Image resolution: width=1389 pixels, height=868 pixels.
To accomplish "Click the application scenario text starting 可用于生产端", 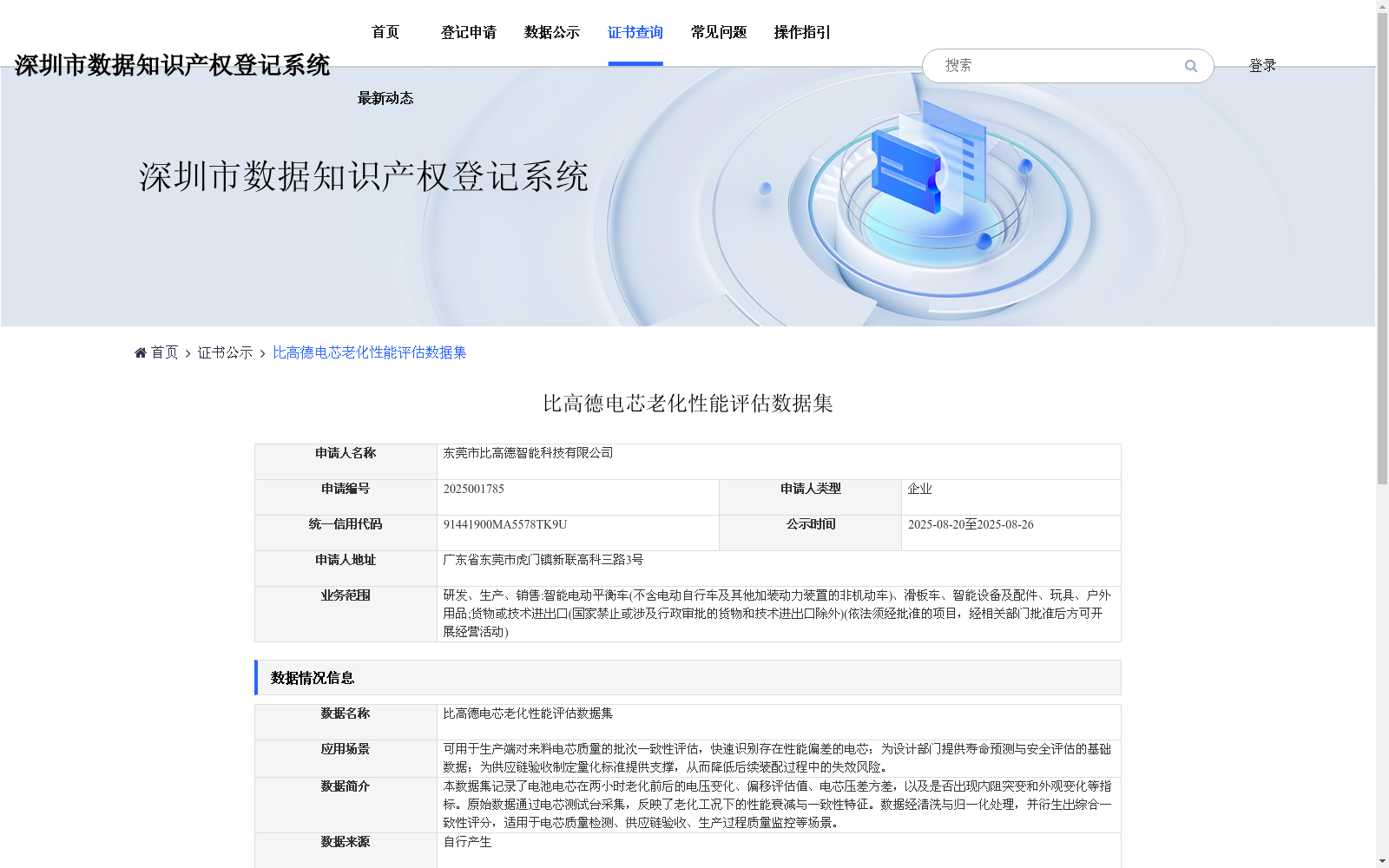I will point(777,758).
